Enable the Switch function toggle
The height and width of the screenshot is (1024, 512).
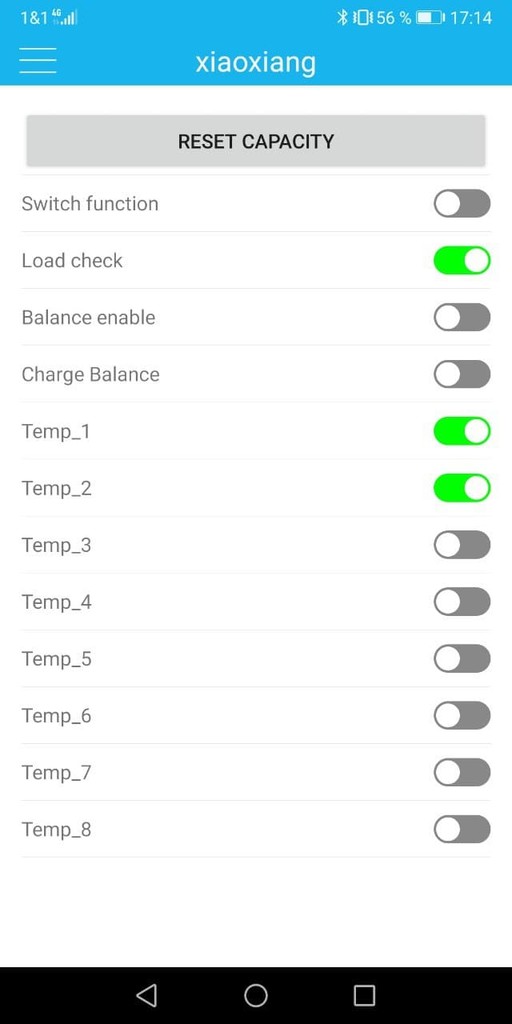(462, 203)
